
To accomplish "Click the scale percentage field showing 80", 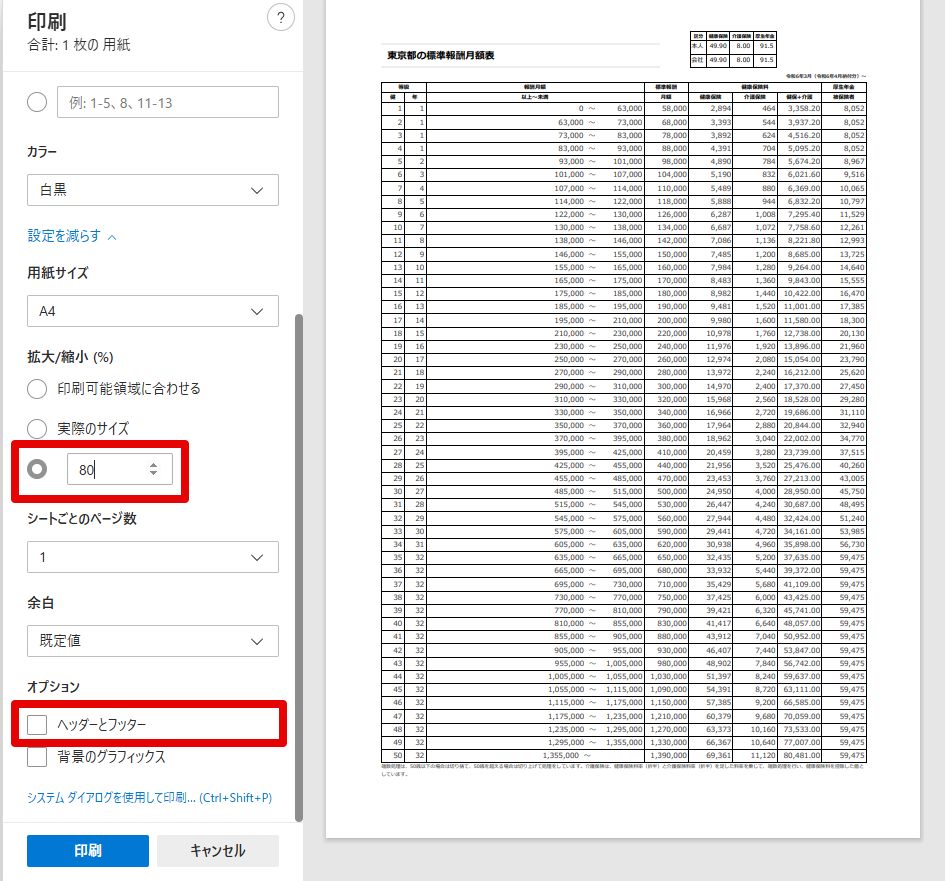I will [x=119, y=469].
